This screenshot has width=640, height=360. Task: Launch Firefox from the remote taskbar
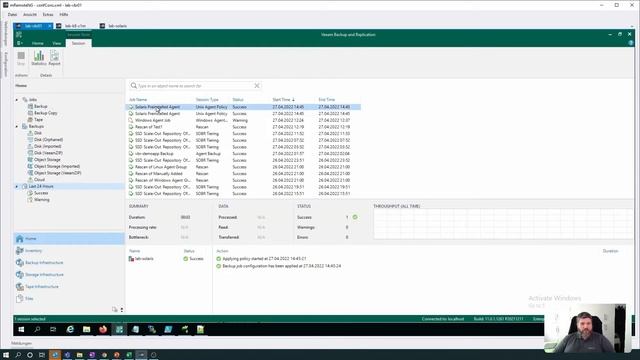103,329
